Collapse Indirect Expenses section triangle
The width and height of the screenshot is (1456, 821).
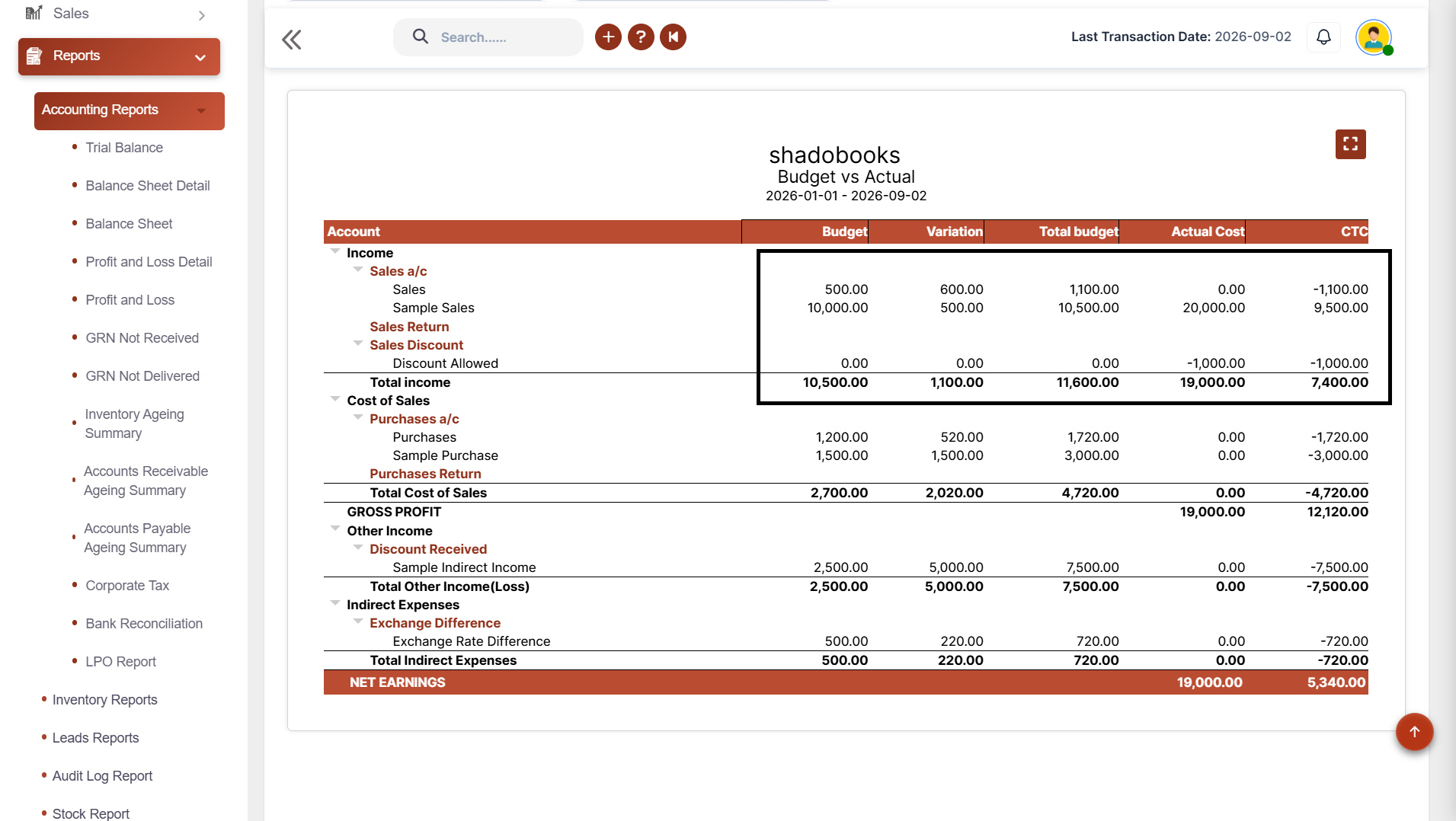[x=335, y=603]
